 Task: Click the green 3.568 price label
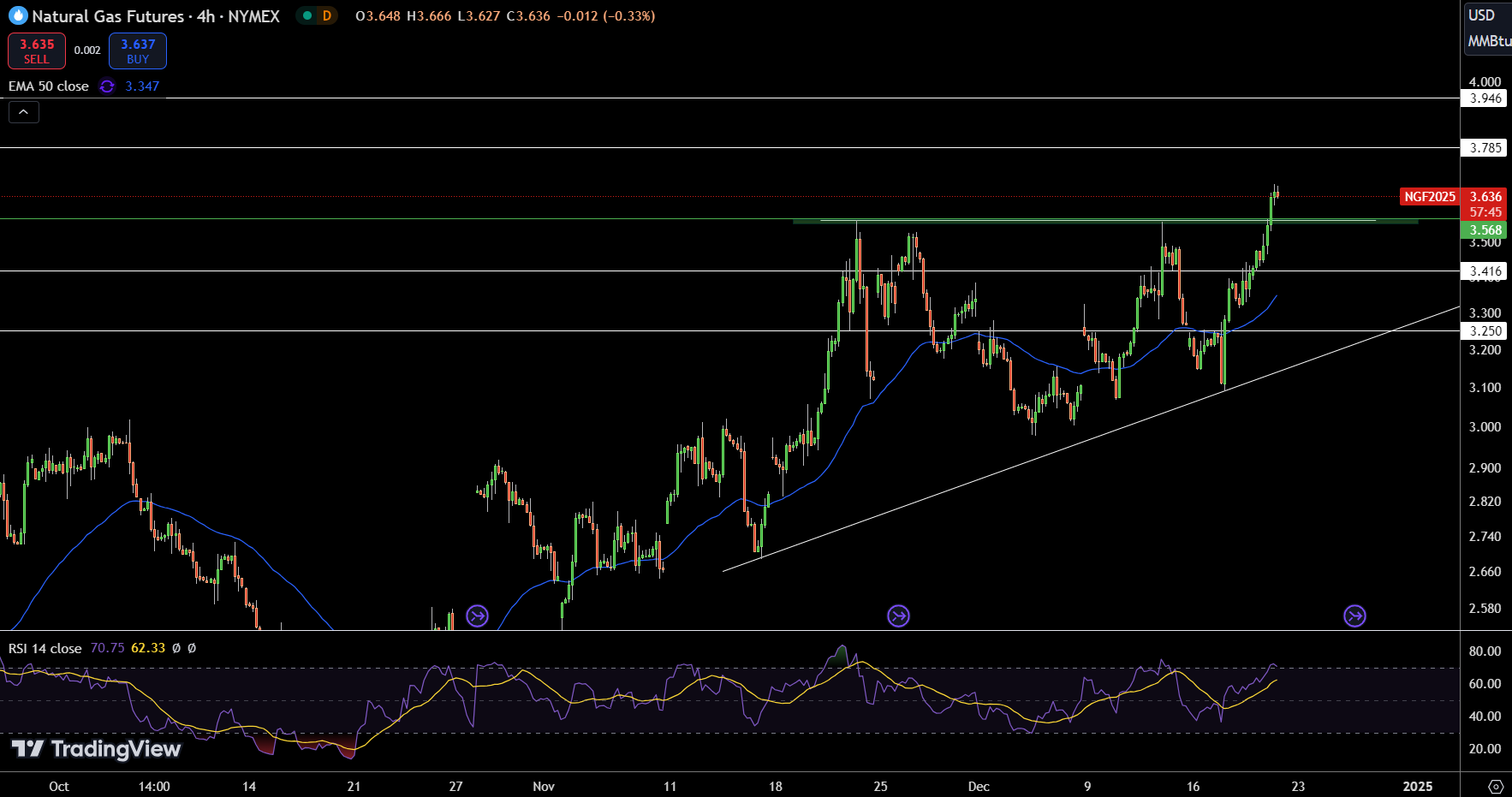click(1485, 229)
